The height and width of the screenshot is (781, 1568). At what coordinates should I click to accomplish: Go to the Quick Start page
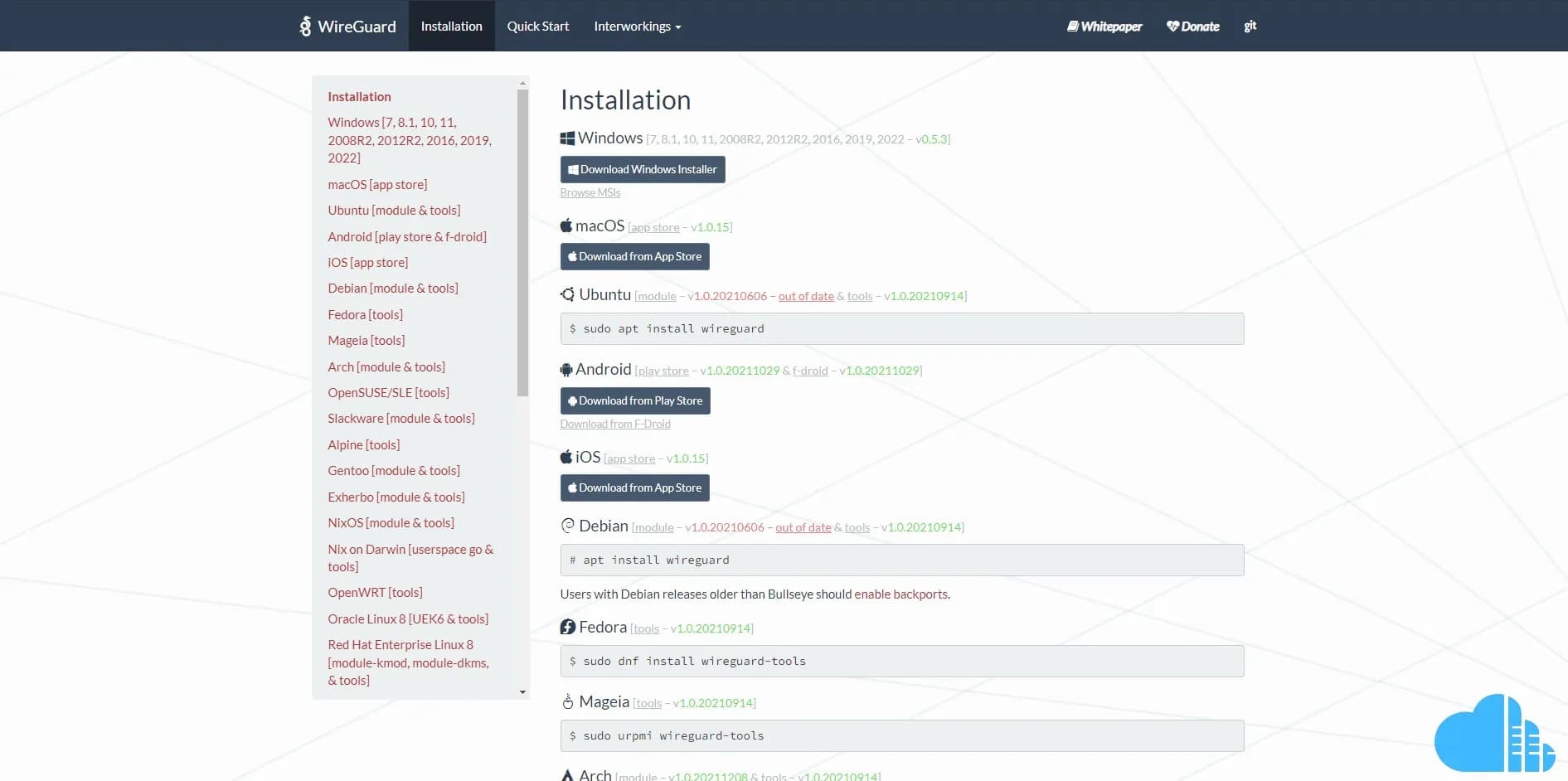538,27
